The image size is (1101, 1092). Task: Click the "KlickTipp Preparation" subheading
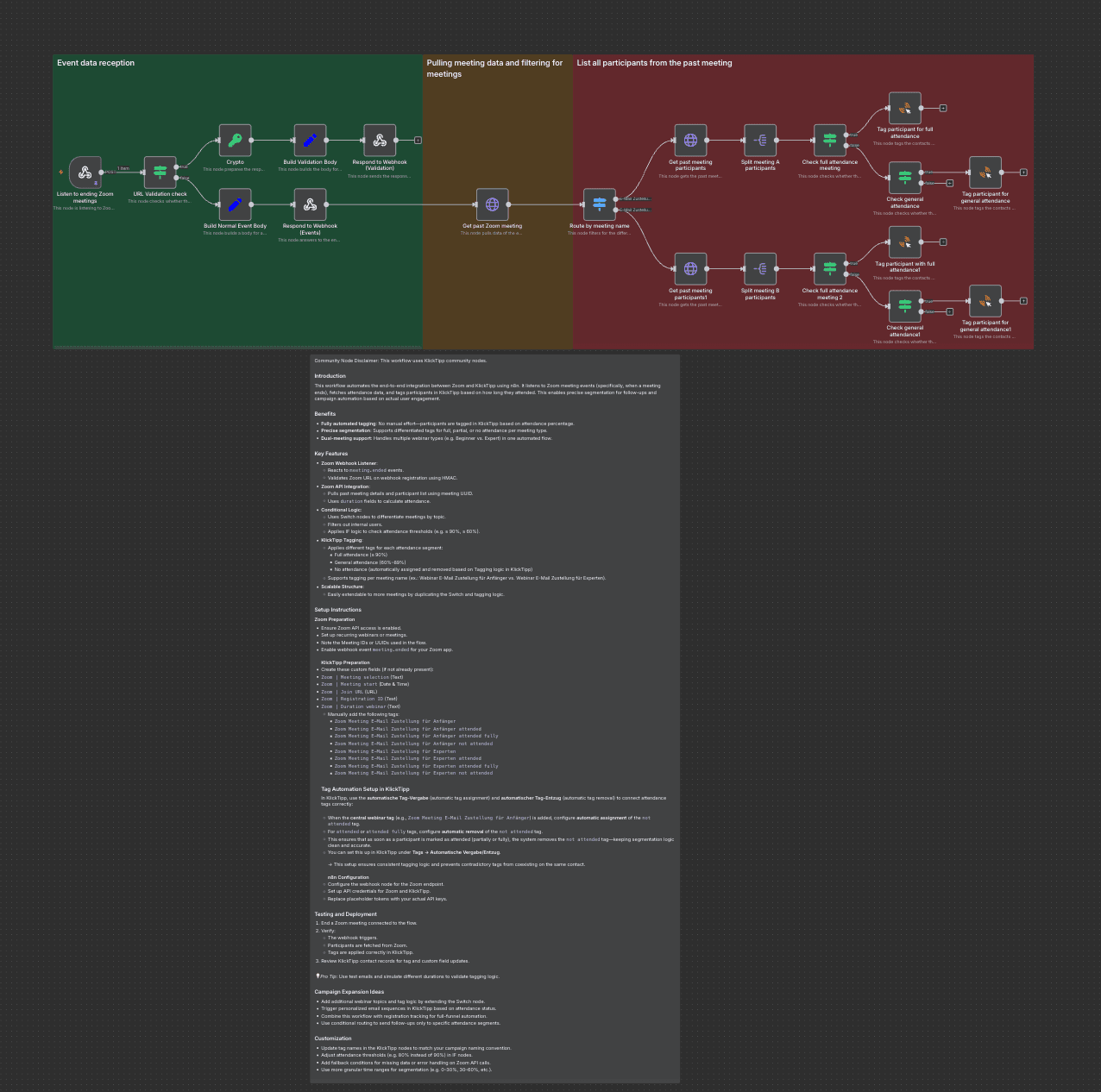[345, 662]
